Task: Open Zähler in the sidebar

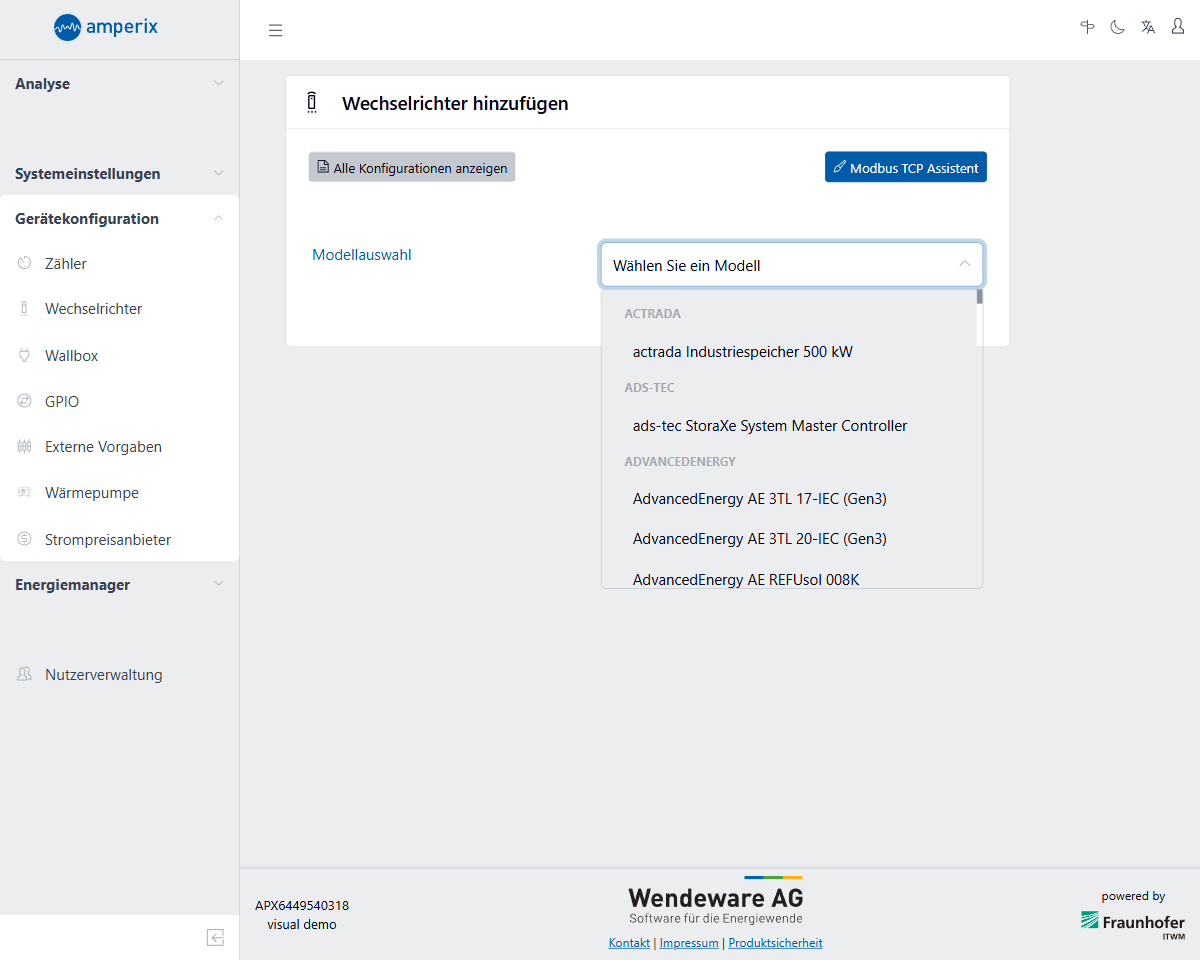Action: click(x=66, y=264)
